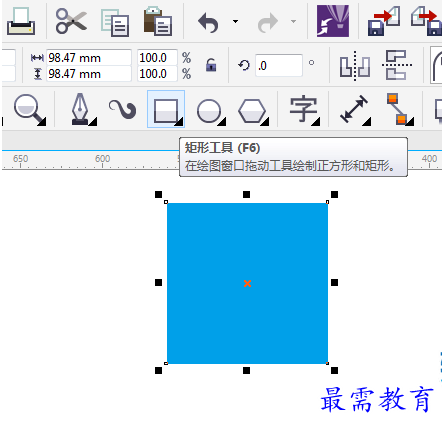Click the object width field 98.47 mm

[x=89, y=58]
